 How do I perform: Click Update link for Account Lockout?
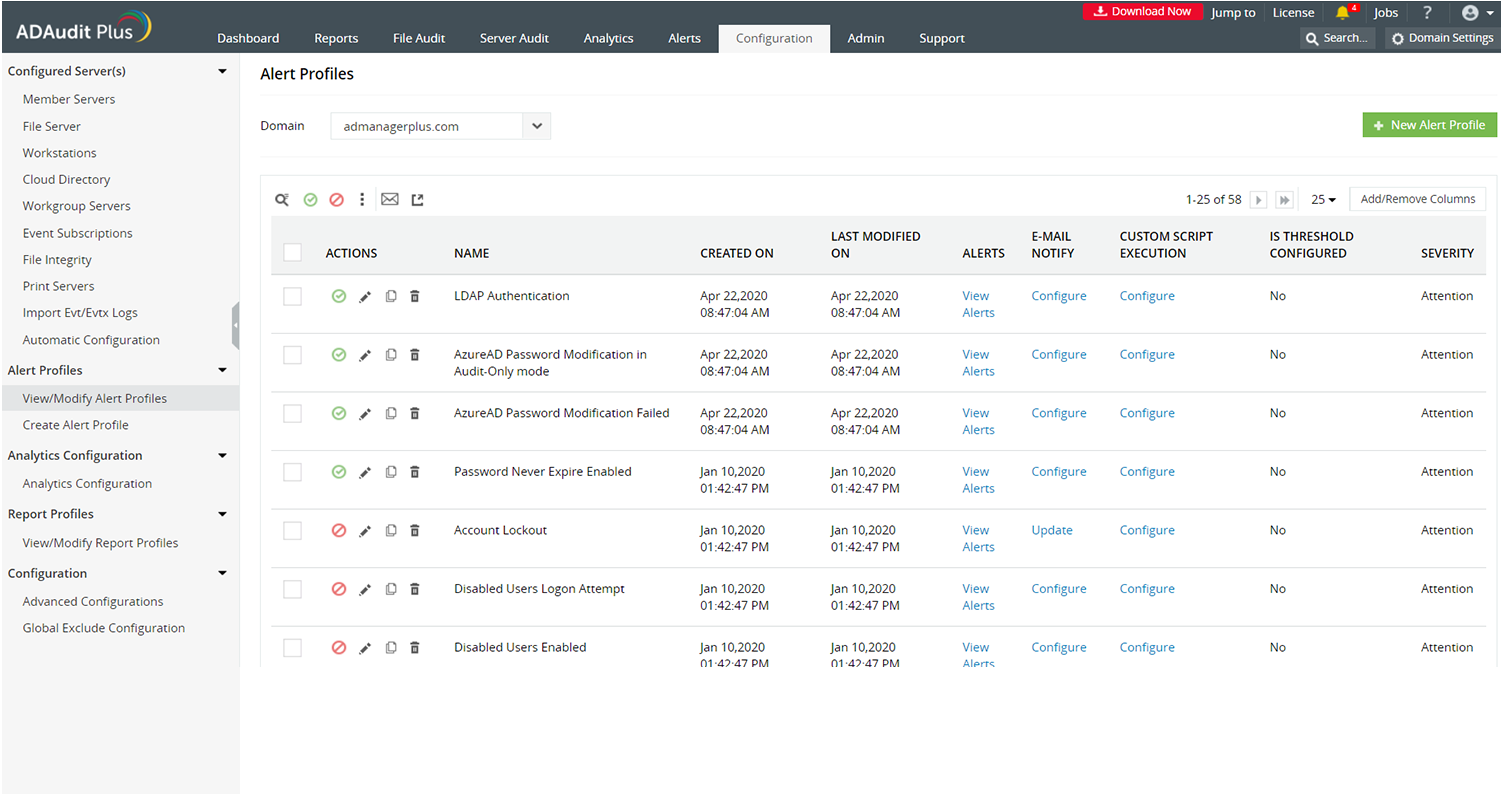(x=1051, y=531)
